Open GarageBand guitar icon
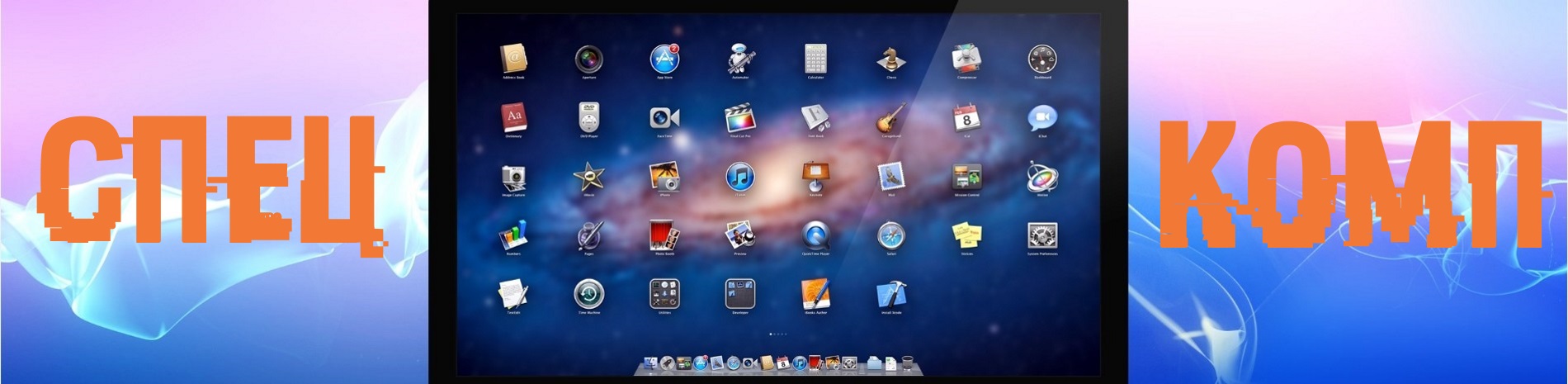Viewport: 1568px width, 384px height. point(891,118)
